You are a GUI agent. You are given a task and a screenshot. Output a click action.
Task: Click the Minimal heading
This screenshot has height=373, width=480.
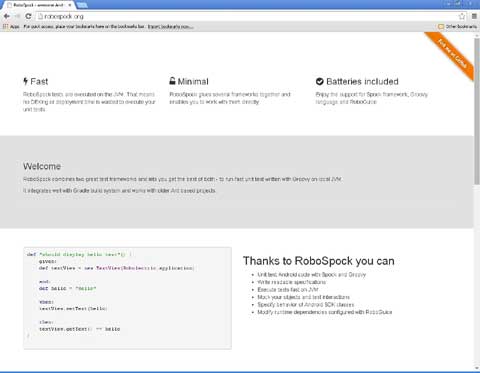pos(193,81)
